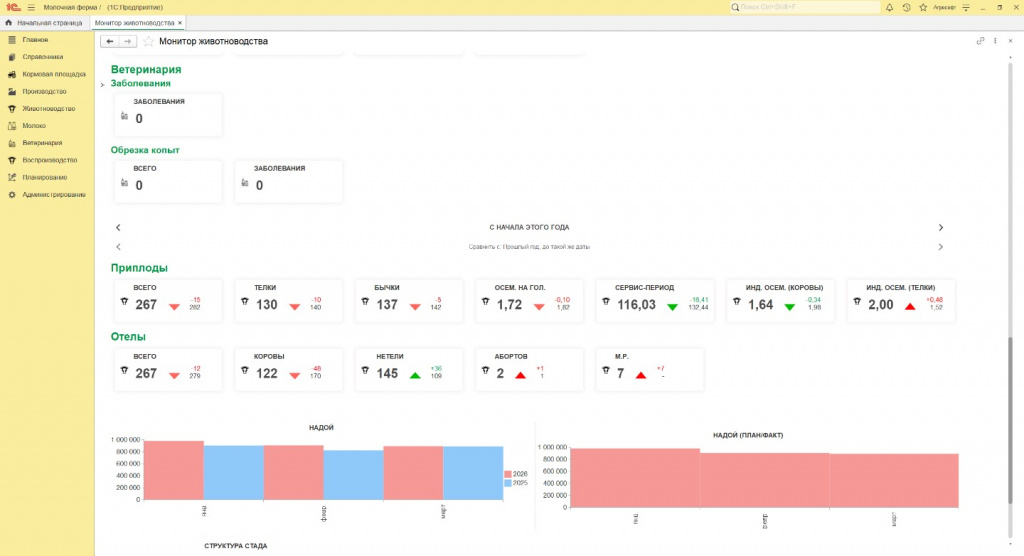The height and width of the screenshot is (556, 1024).
Task: Open Ветеринария section in sidebar
Action: [42, 142]
